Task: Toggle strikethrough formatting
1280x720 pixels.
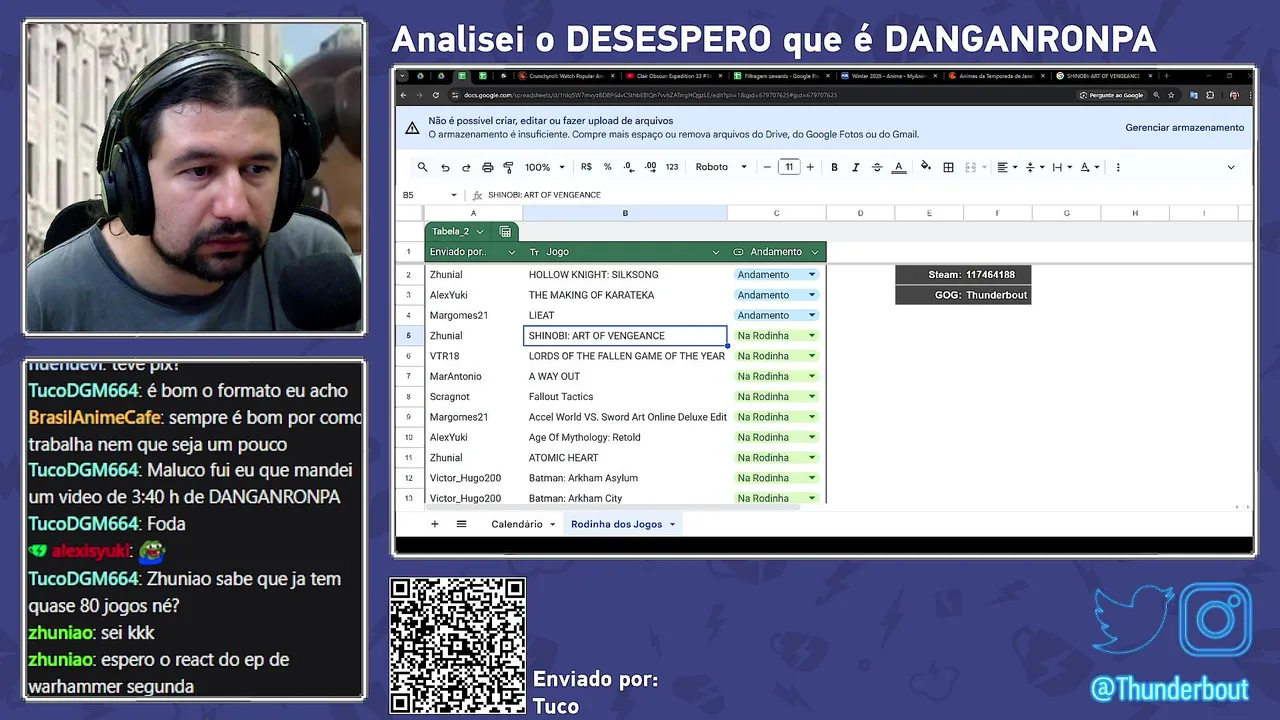Action: coord(877,167)
